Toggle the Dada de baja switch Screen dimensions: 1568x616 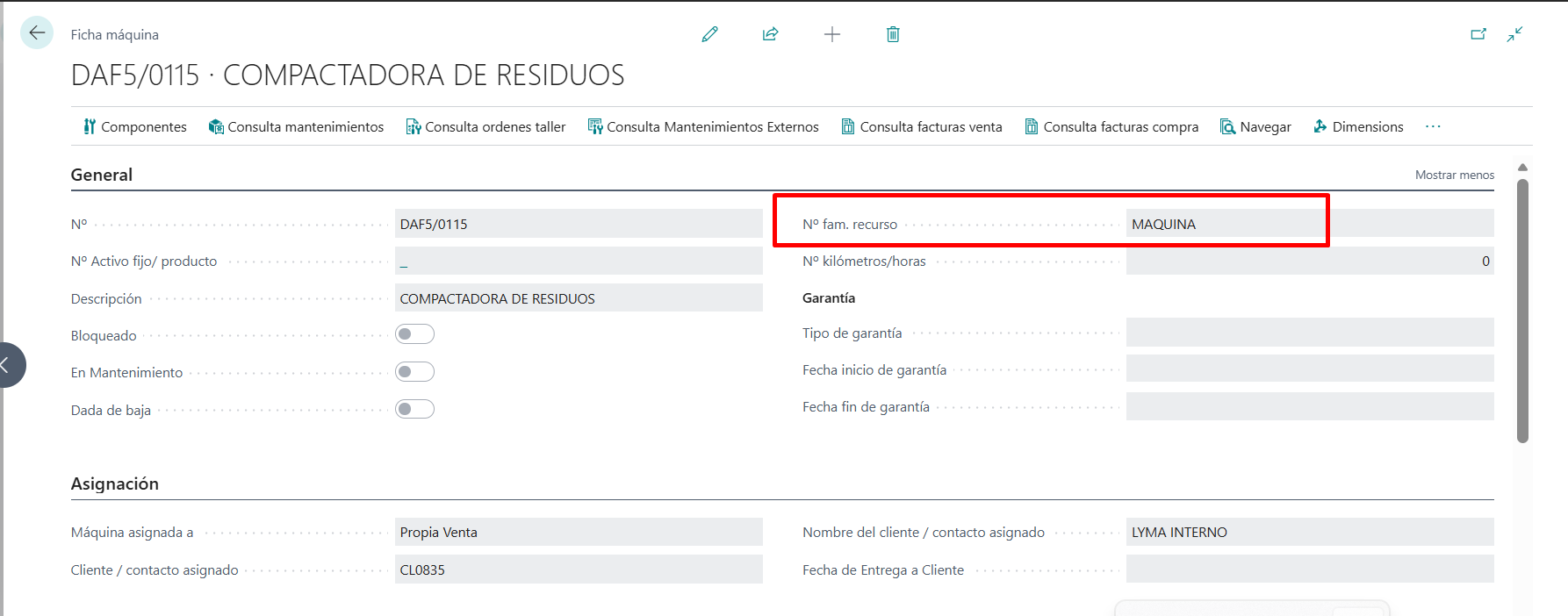tap(414, 409)
